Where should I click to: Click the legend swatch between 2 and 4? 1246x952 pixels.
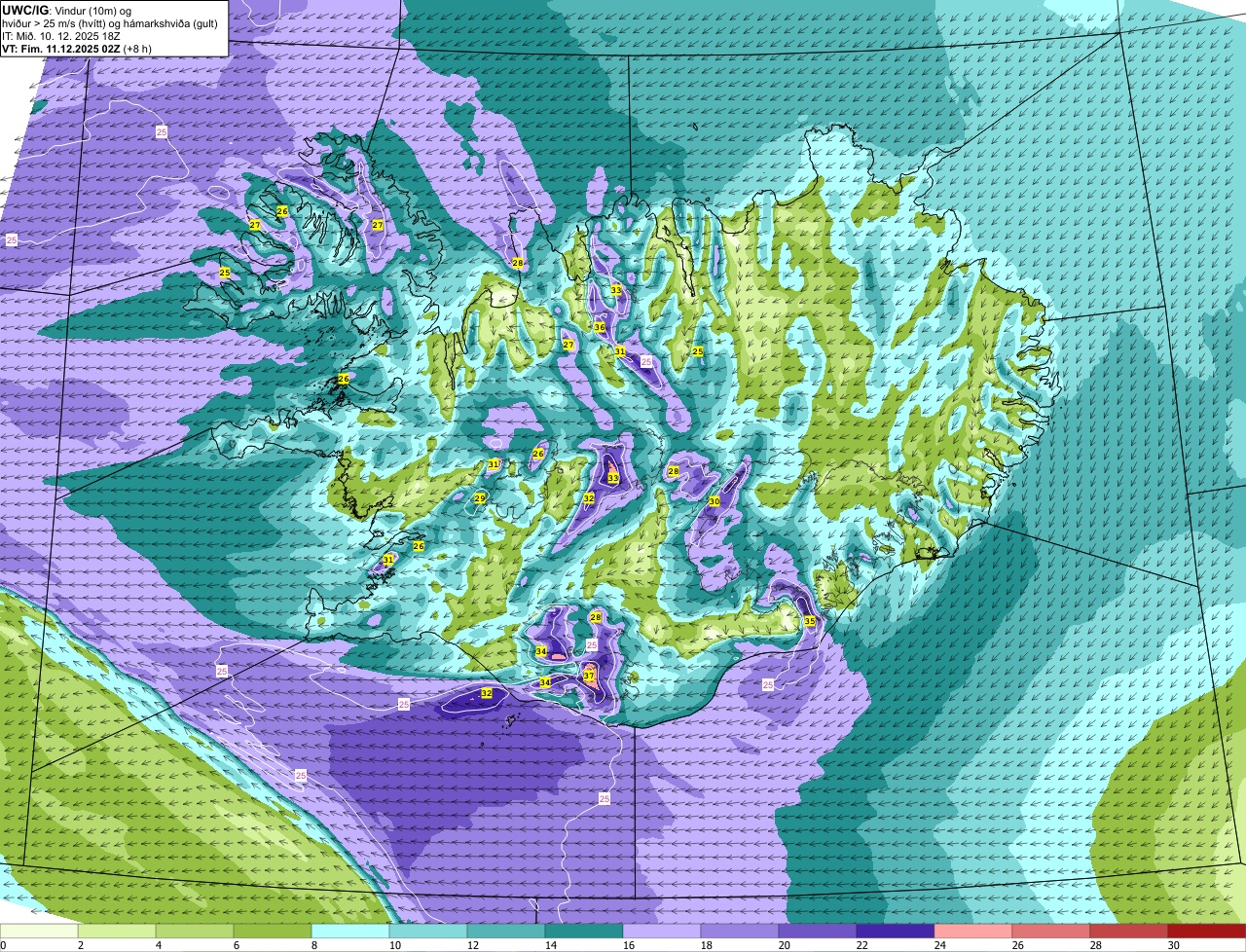[117, 931]
